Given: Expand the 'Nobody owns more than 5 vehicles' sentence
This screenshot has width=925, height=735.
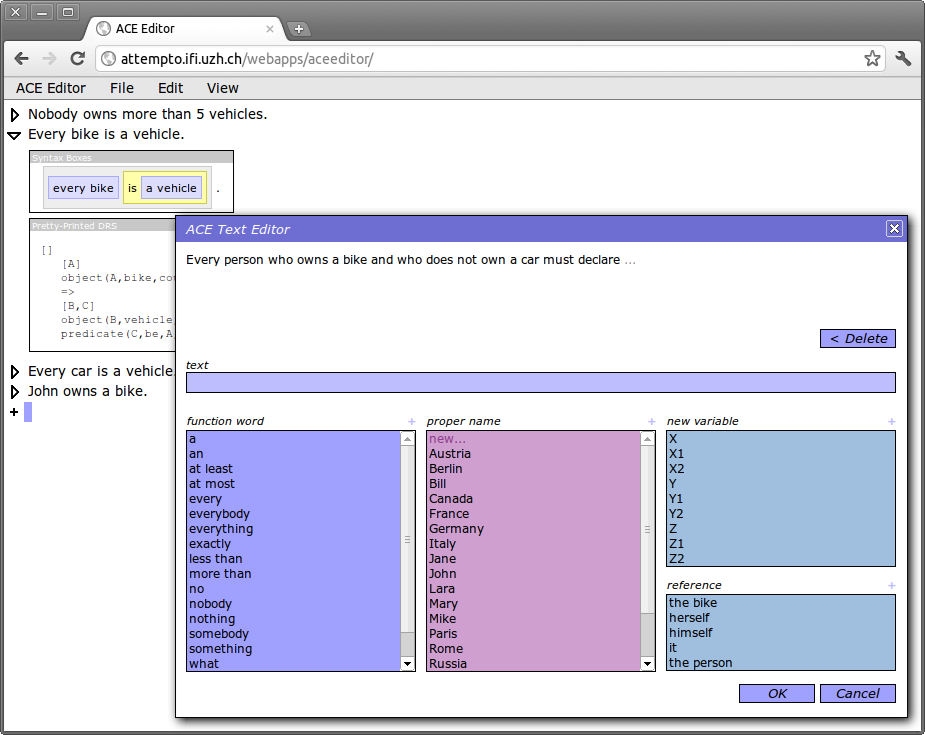Looking at the screenshot, I should click(15, 115).
